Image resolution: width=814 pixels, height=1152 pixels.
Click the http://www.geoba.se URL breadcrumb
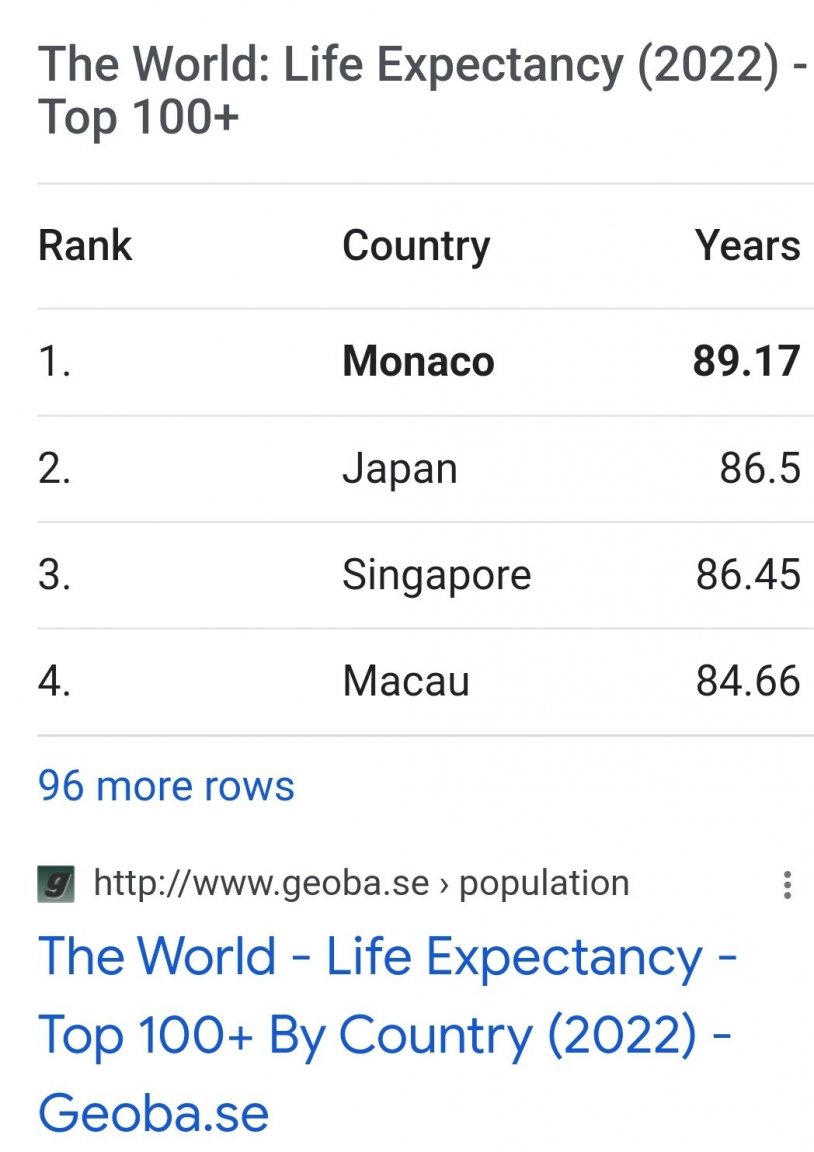click(x=262, y=882)
